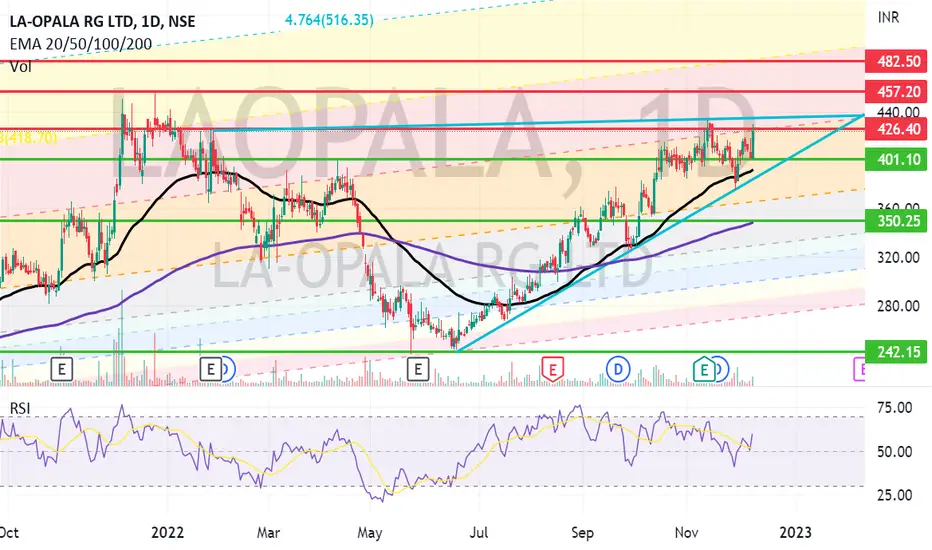
Task: Select the LA-OPALA RG LTD, 1D, NSE title
Action: click(x=102, y=21)
